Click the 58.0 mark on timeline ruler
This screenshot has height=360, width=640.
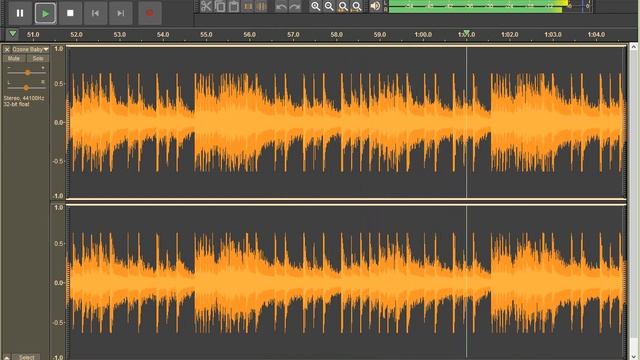336,35
